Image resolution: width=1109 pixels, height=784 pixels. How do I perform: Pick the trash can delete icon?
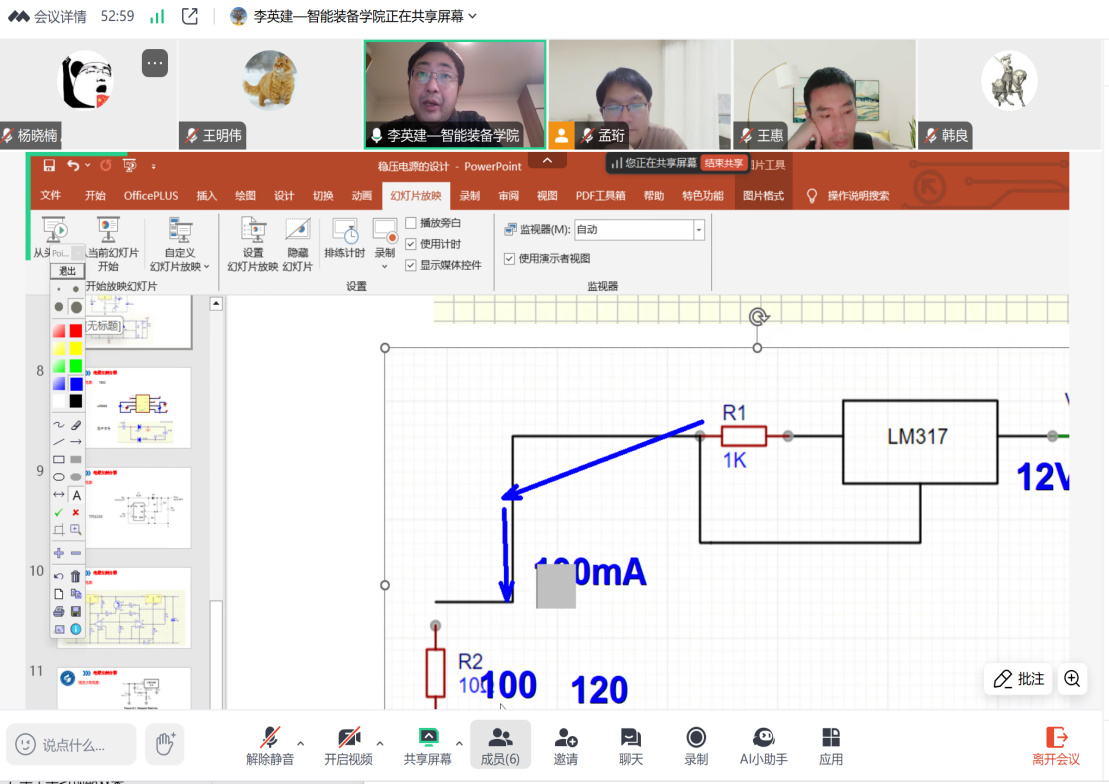click(x=76, y=576)
